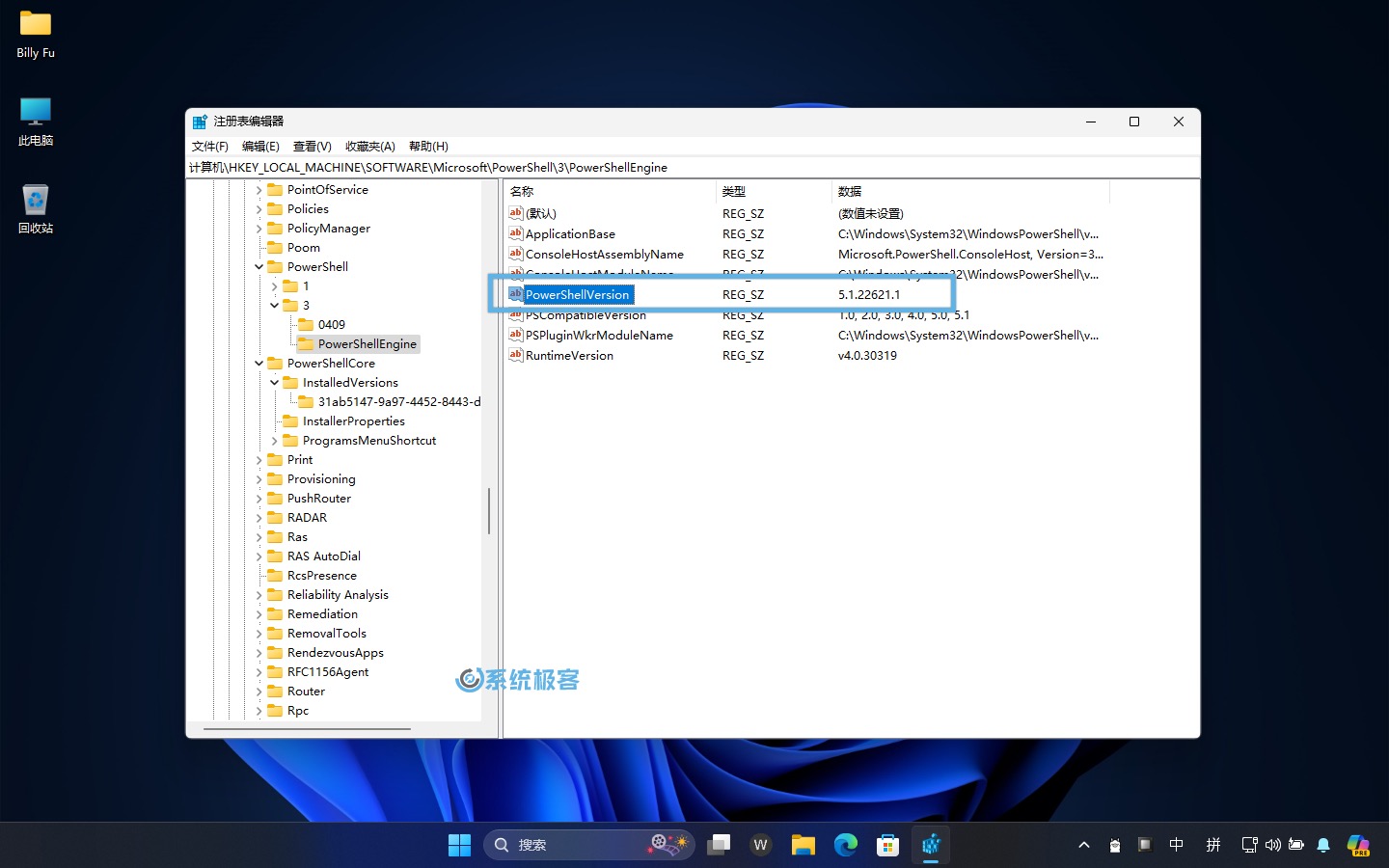Screen dimensions: 1389x868
Task: Collapse the InstalledVersions key
Action: pyautogui.click(x=275, y=383)
